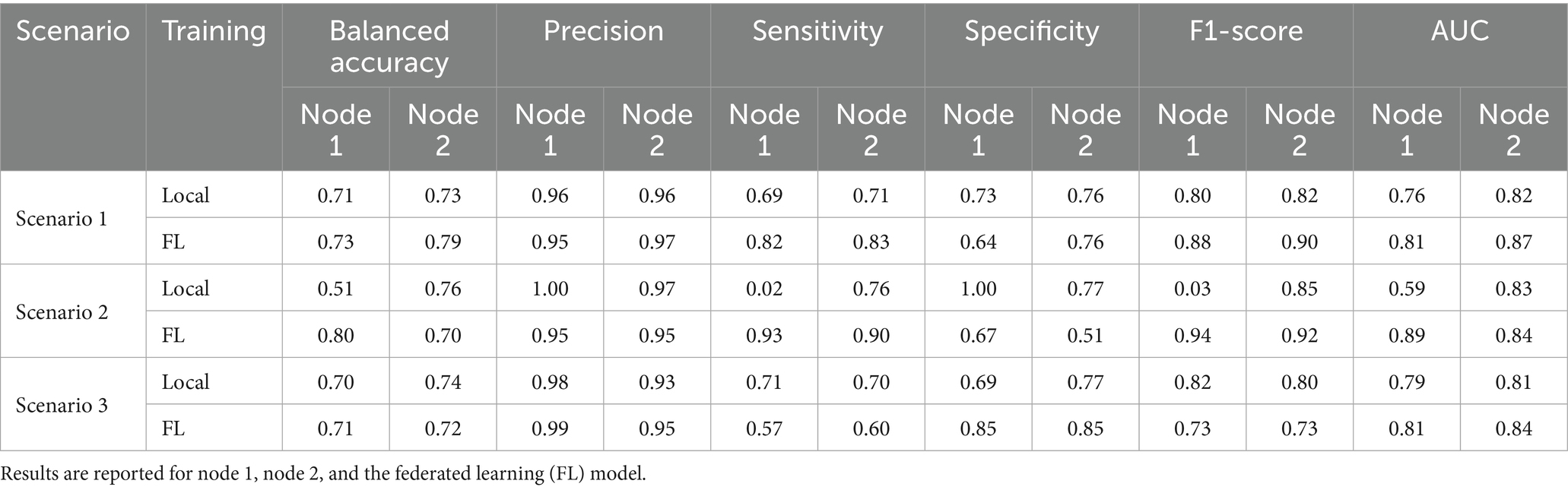Click the AUC header cell
The image size is (1568, 490).
1459,31
